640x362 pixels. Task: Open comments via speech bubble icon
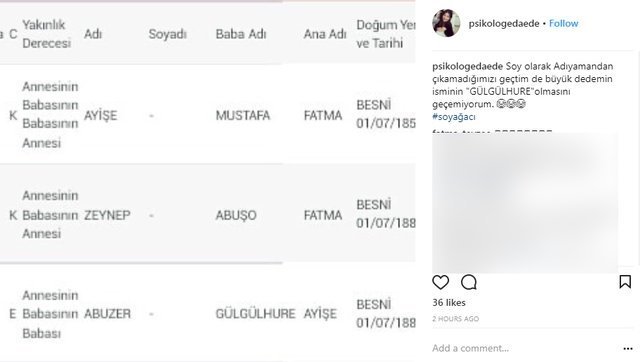click(469, 282)
